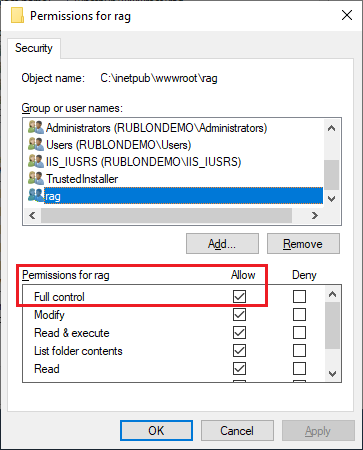Uncheck Allow for Full control
363x450 pixels.
(x=239, y=296)
